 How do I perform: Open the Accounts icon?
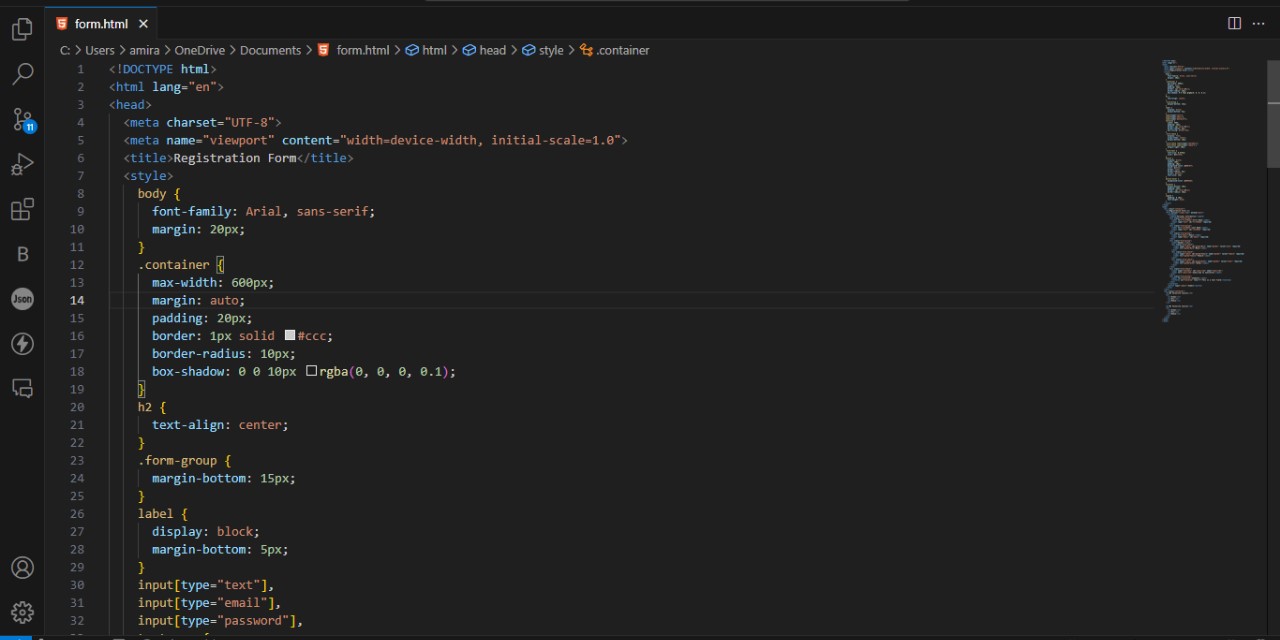[22, 568]
